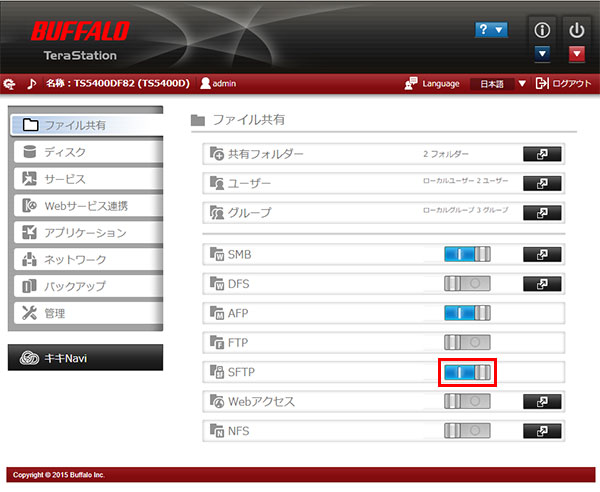
Task: Click the power icon in header
Action: point(576,30)
